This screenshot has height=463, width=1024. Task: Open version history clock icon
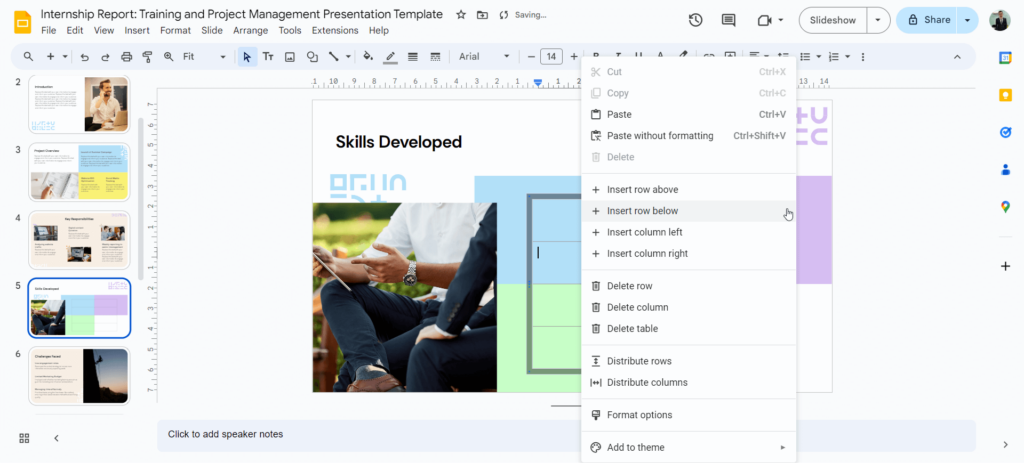click(696, 20)
